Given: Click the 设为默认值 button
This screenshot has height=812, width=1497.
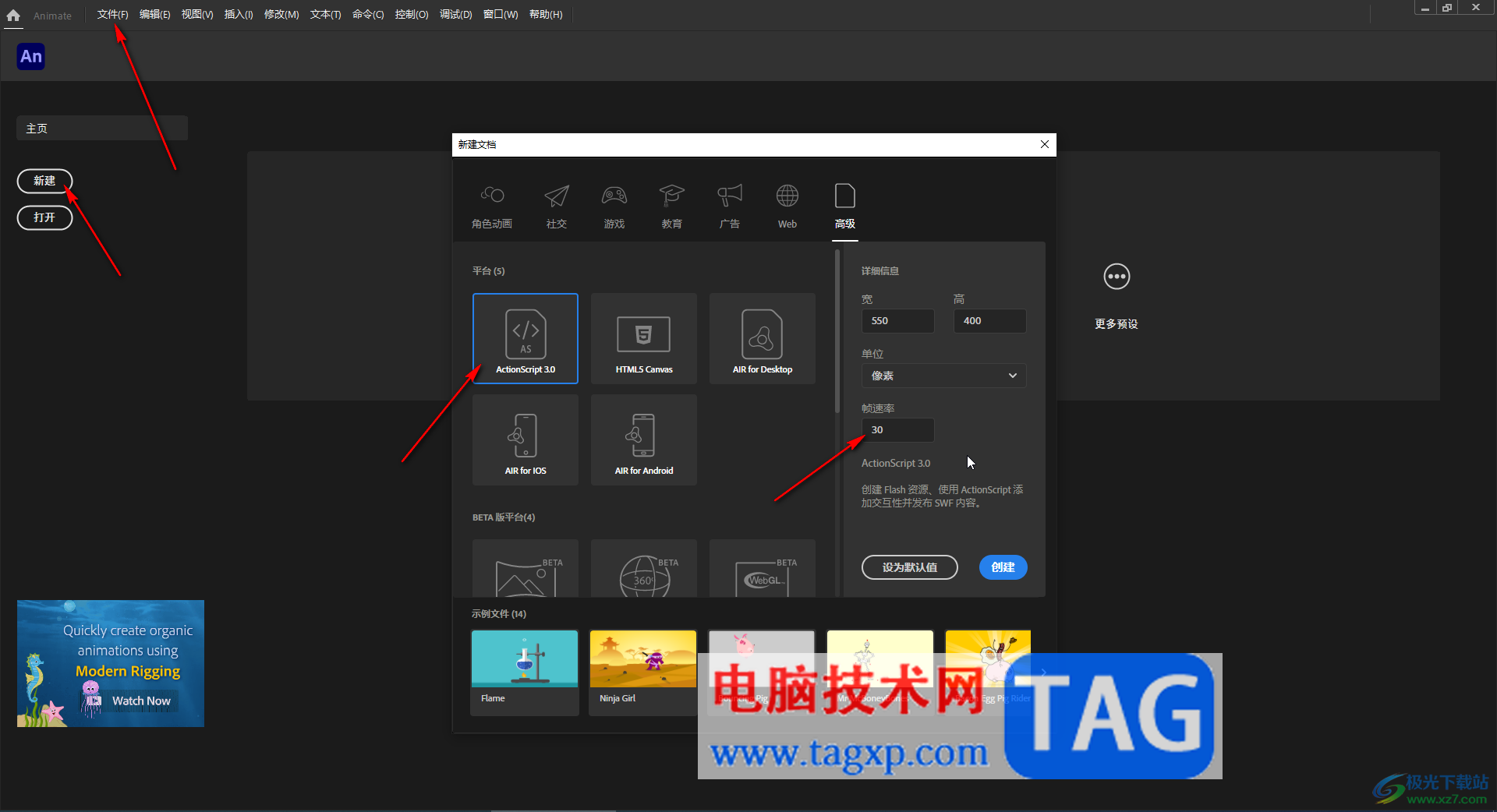Looking at the screenshot, I should pos(910,567).
